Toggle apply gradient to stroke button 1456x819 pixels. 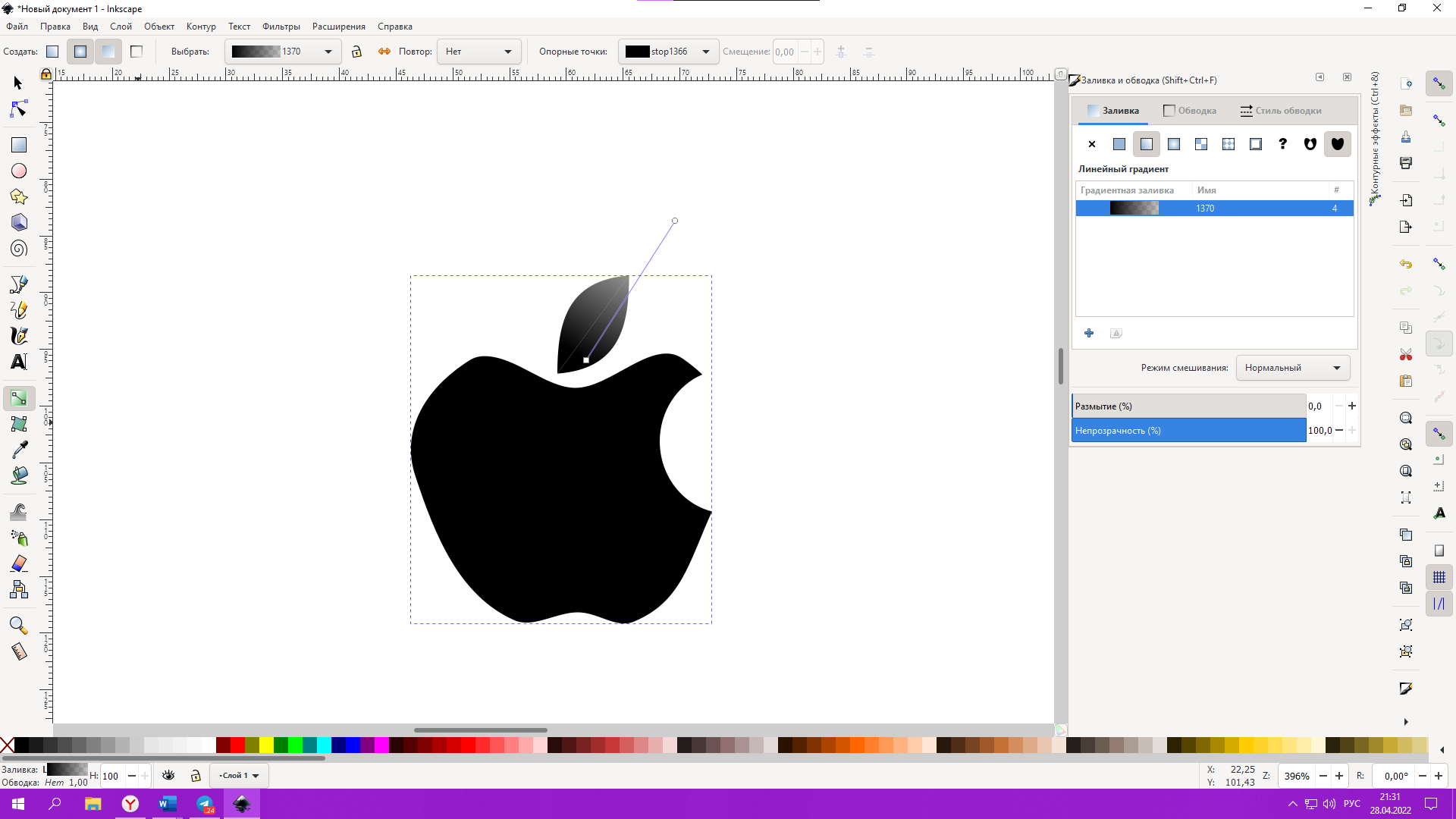click(x=136, y=52)
